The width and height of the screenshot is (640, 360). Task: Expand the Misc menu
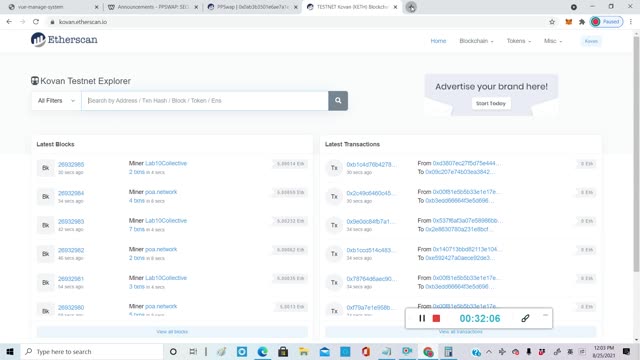(553, 41)
